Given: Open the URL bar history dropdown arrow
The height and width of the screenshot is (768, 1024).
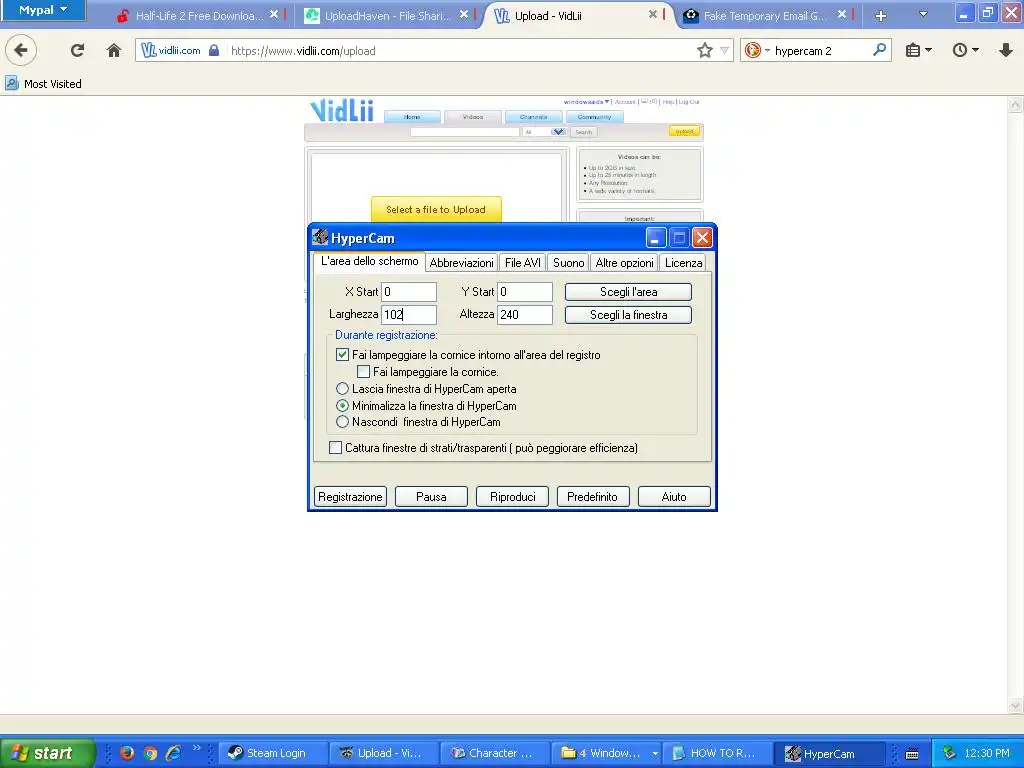Looking at the screenshot, I should pos(724,50).
